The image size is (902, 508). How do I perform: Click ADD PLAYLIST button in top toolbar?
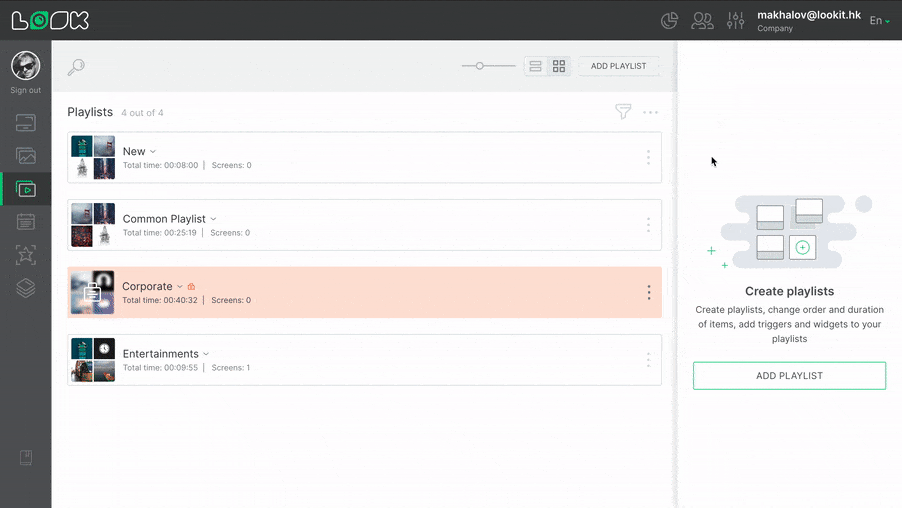click(x=618, y=66)
